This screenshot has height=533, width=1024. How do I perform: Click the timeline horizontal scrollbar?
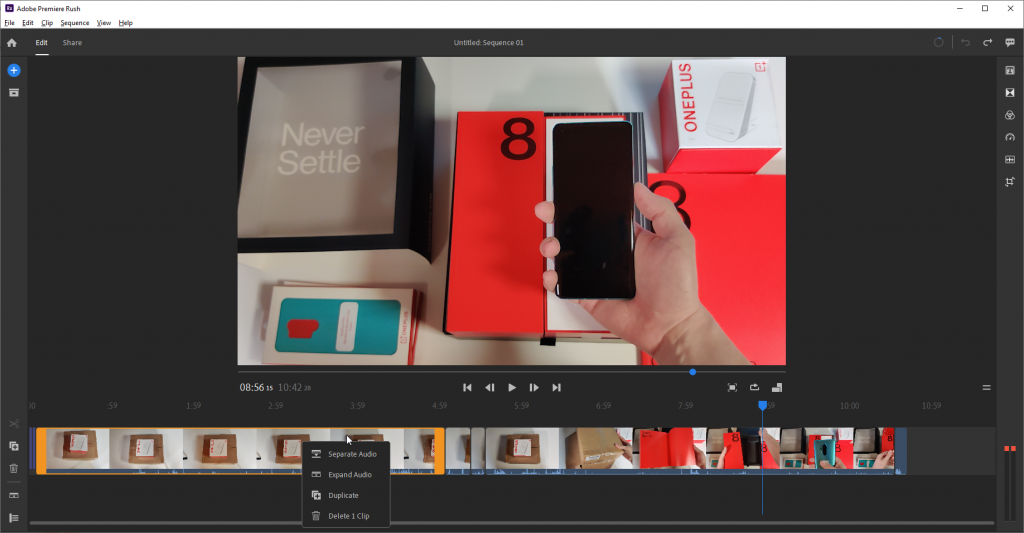pyautogui.click(x=511, y=523)
